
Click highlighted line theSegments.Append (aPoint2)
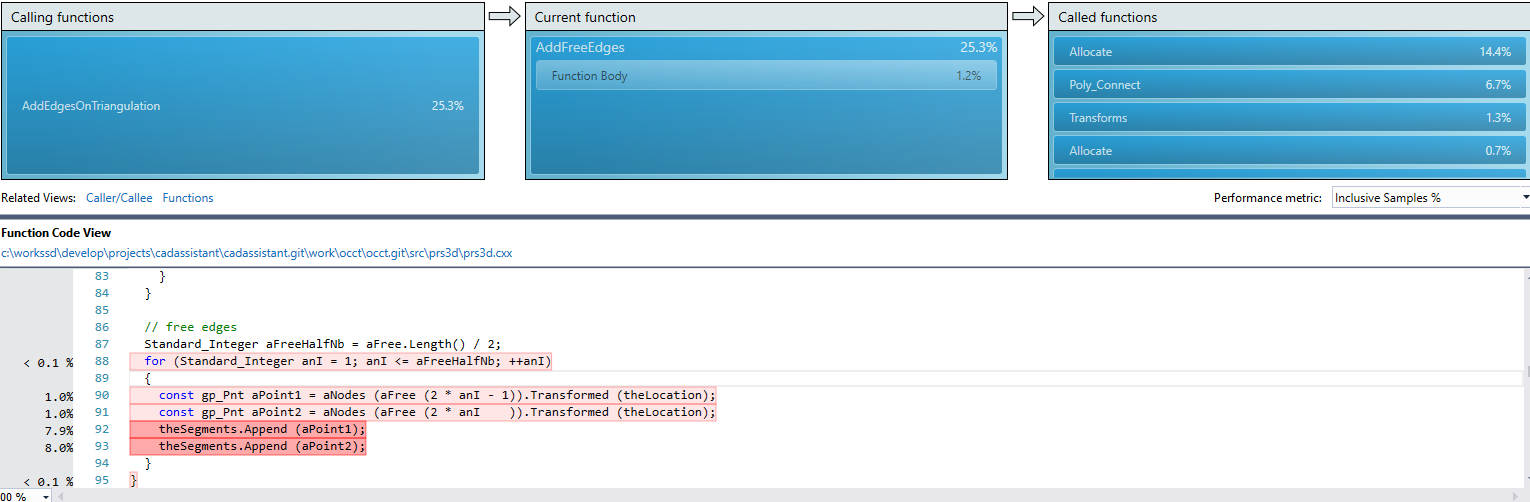point(262,447)
